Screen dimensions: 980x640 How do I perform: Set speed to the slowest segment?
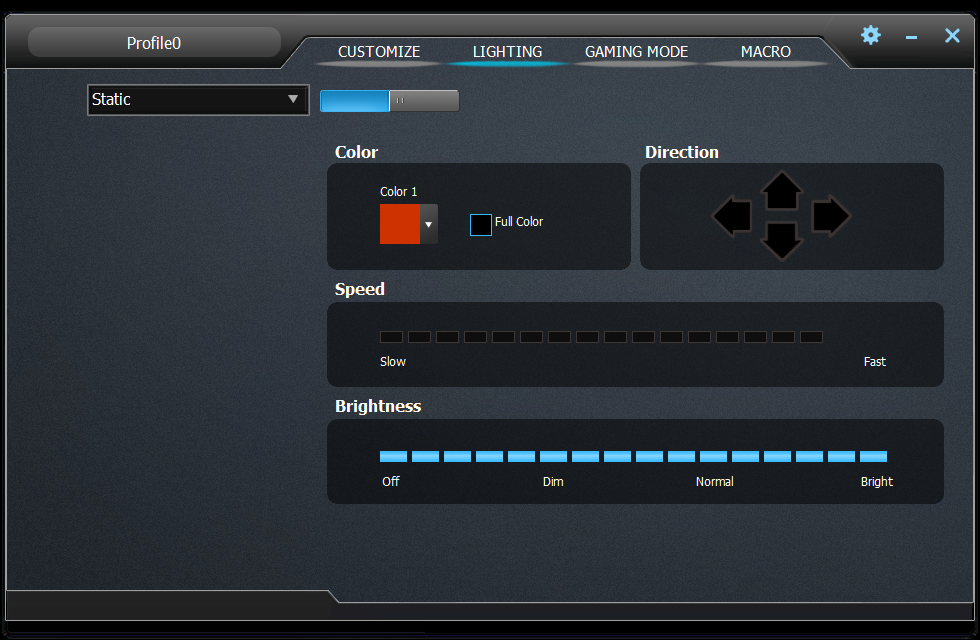point(391,337)
